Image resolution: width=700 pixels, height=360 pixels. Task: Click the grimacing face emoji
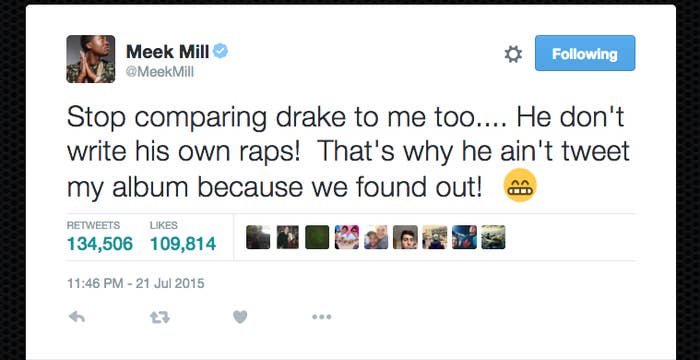point(520,185)
